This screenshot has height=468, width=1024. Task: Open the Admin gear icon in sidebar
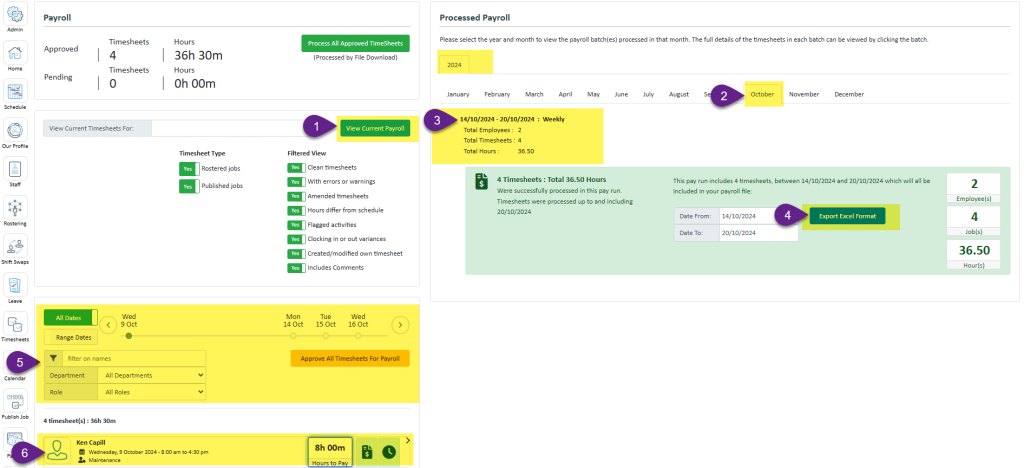pos(16,14)
